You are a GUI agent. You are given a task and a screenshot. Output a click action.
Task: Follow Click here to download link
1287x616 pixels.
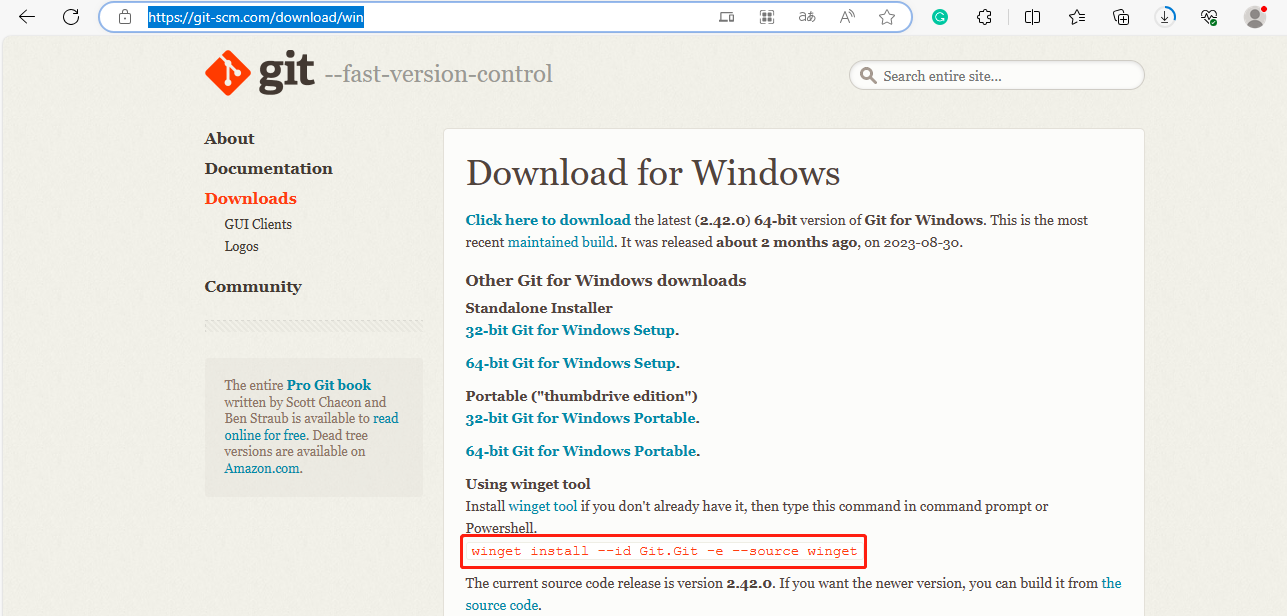click(x=548, y=220)
